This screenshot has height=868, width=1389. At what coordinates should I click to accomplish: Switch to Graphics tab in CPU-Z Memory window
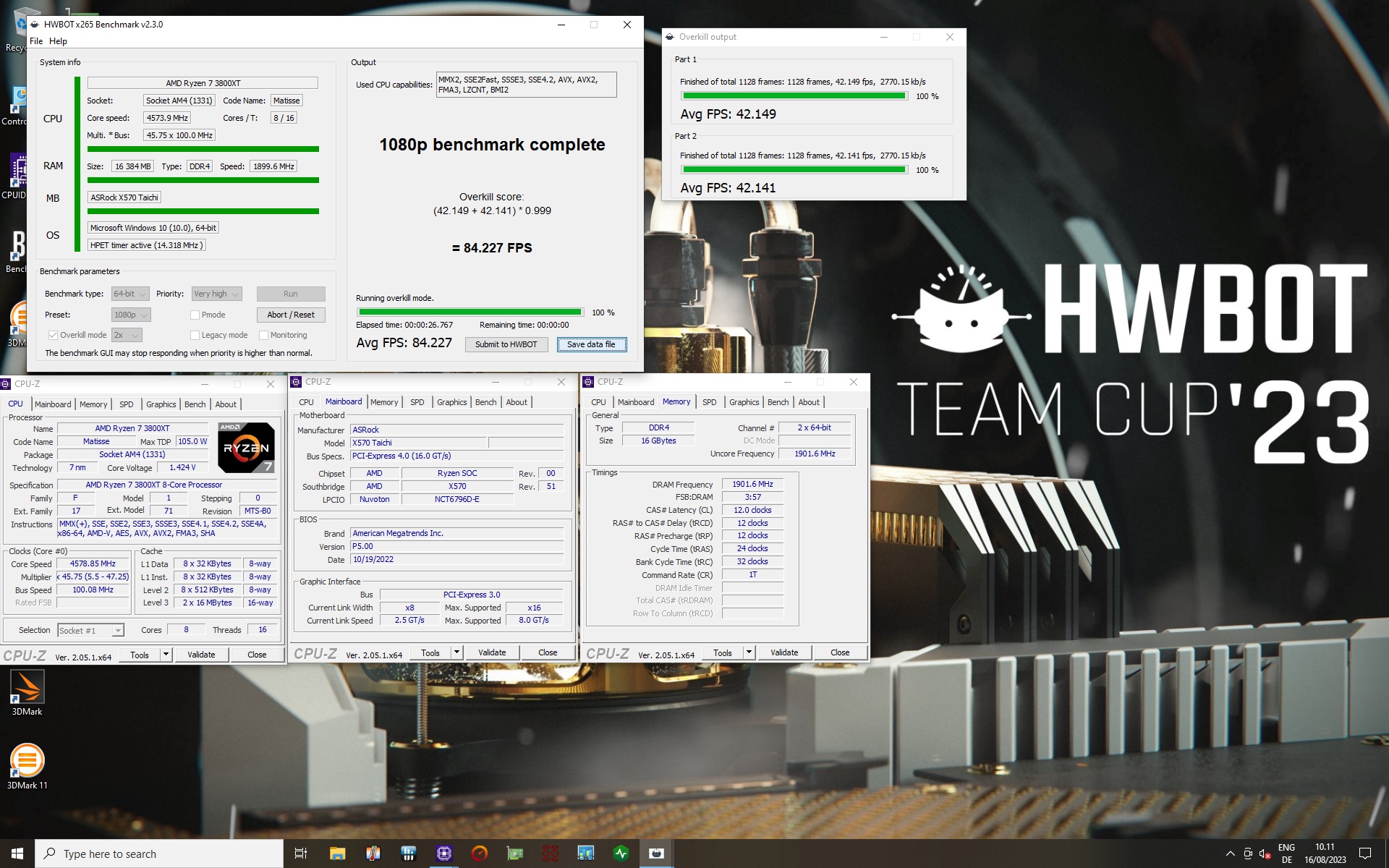(x=744, y=402)
